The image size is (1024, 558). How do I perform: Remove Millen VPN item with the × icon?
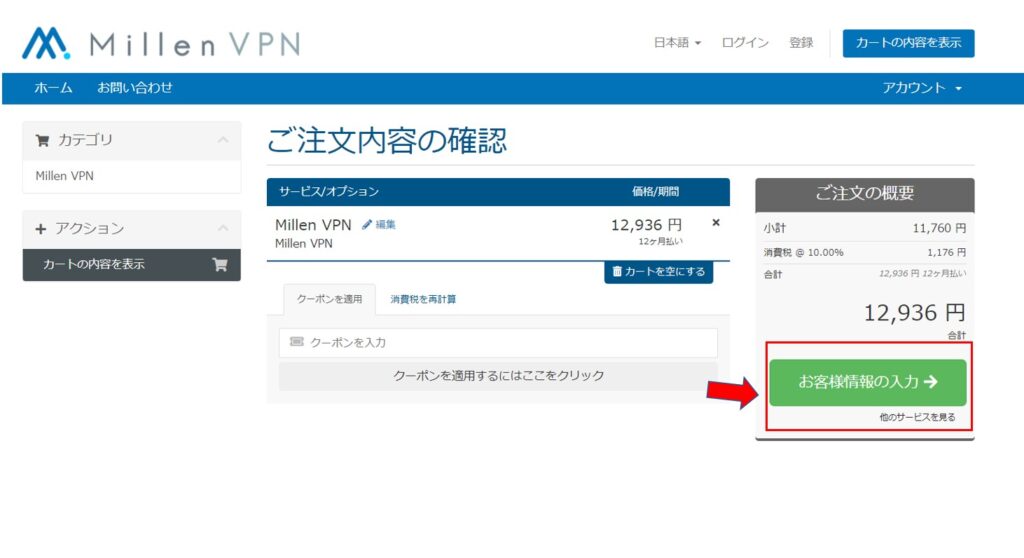(716, 223)
